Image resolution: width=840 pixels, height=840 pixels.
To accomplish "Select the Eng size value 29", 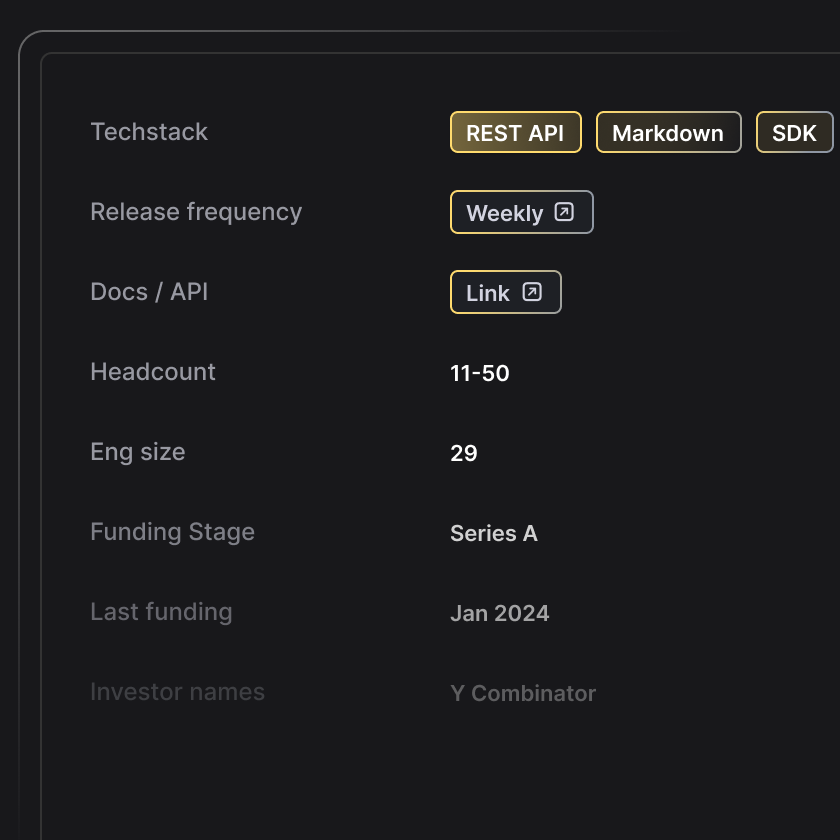I will click(464, 453).
